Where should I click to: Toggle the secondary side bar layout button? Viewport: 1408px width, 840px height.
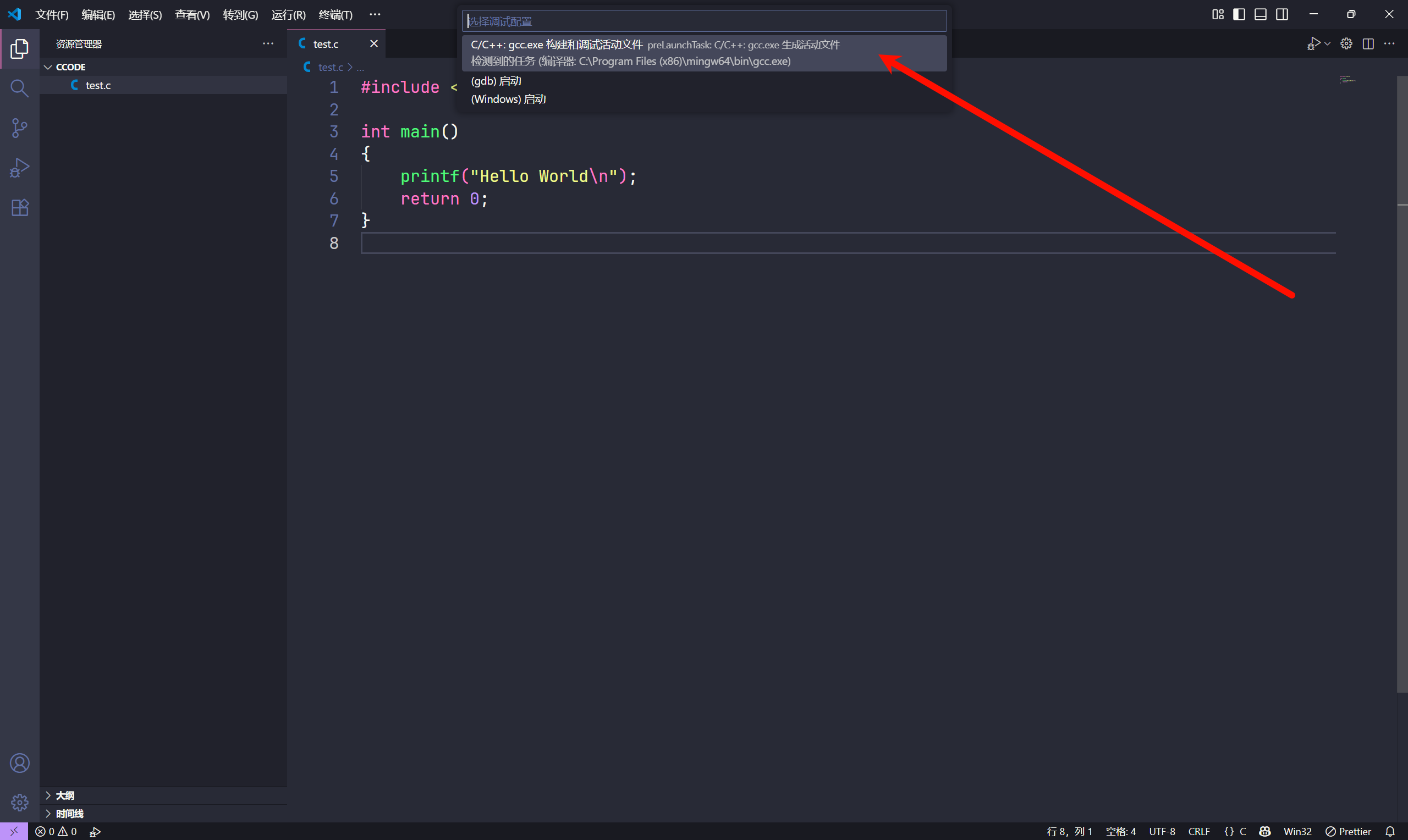point(1281,14)
